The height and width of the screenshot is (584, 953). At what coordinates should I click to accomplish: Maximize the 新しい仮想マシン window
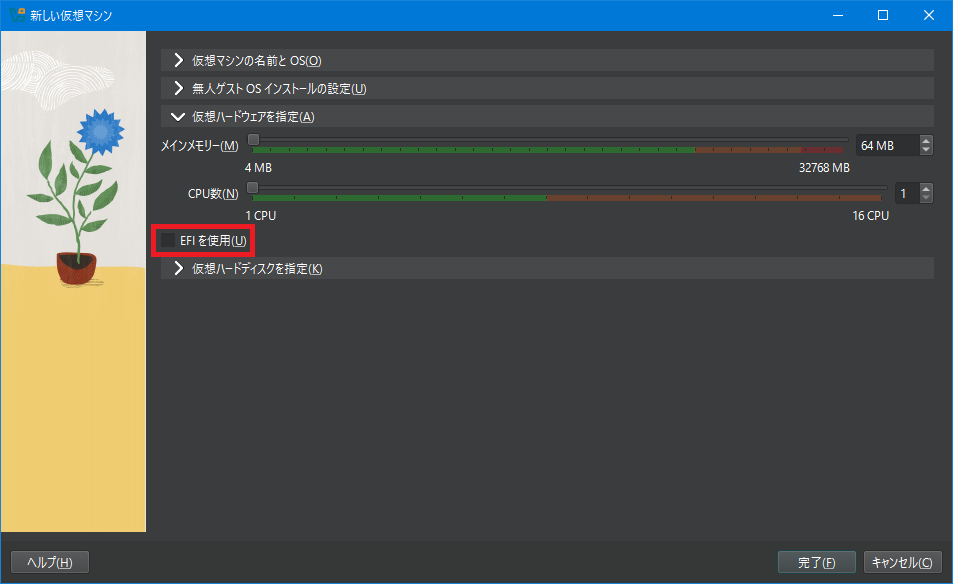(x=883, y=15)
